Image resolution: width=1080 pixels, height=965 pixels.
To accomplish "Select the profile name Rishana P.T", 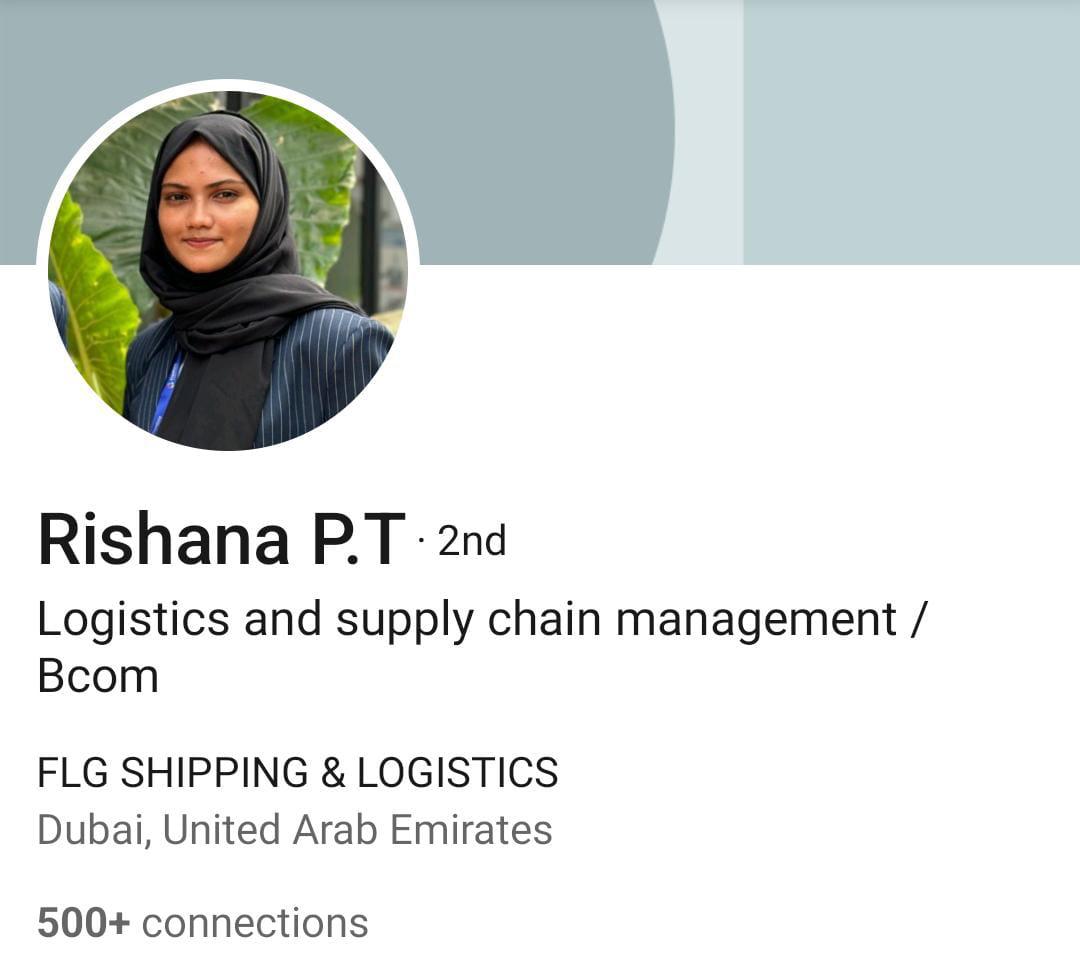I will tap(221, 540).
